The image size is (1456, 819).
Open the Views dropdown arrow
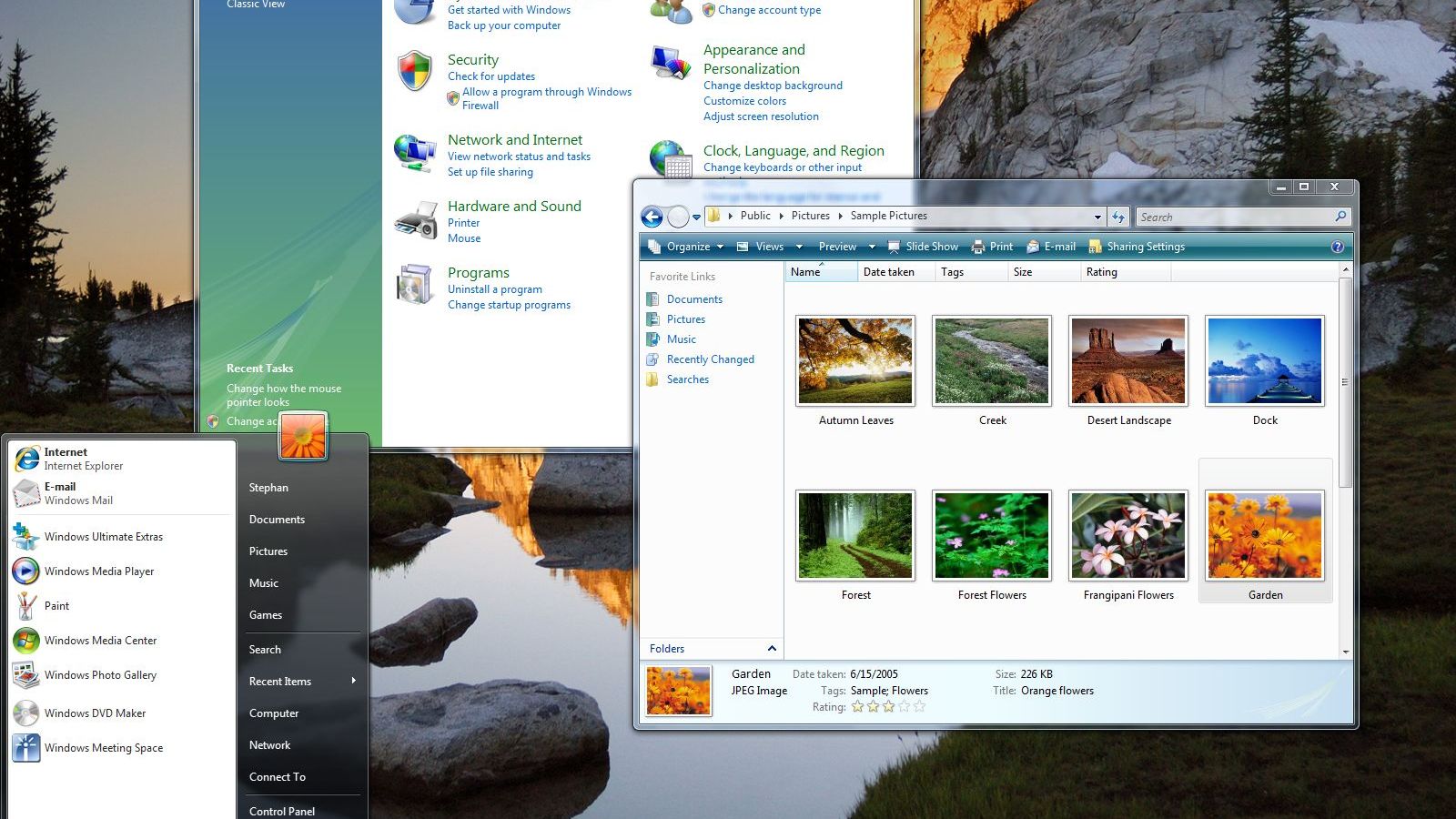798,246
